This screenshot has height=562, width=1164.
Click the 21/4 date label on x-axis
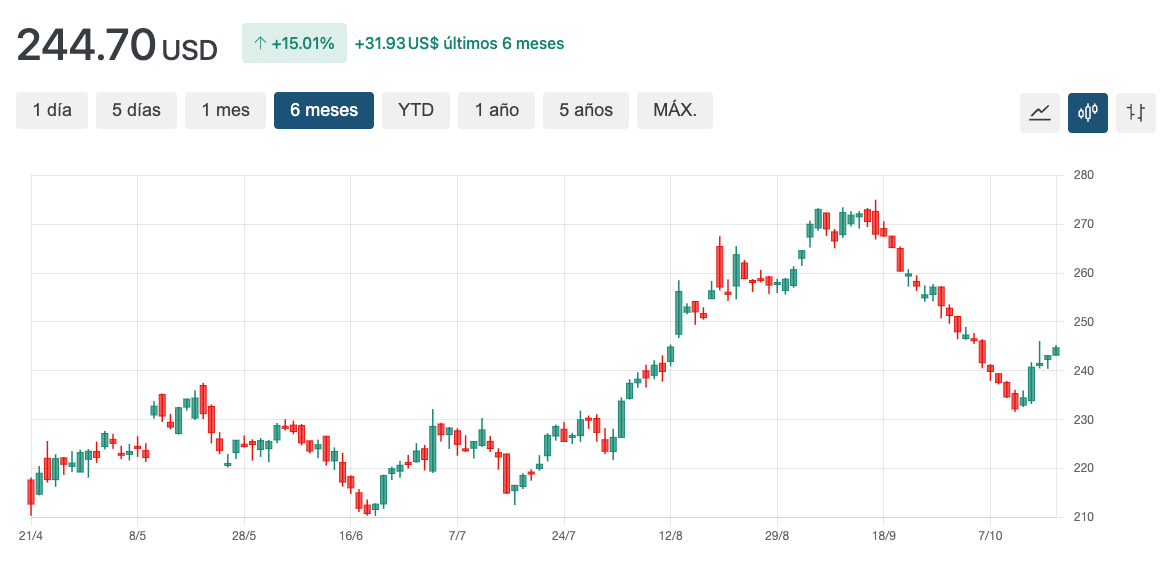click(x=31, y=536)
